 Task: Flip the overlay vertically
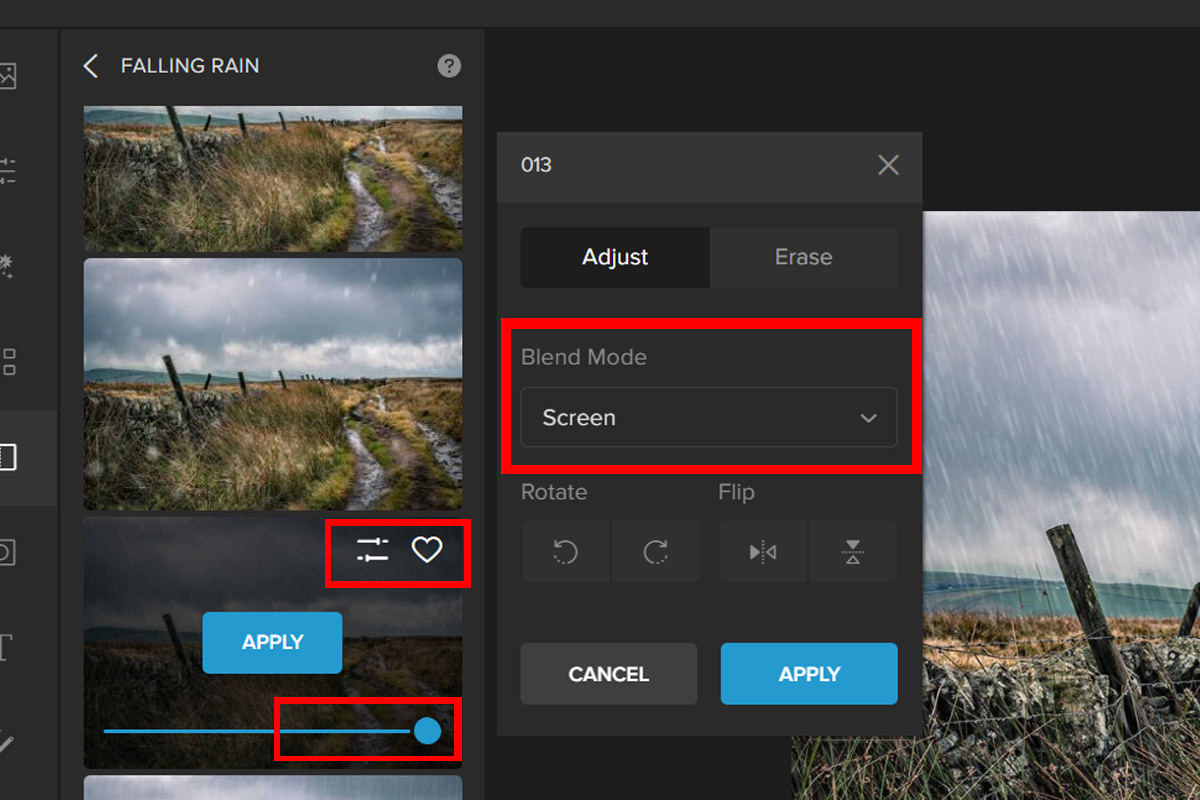point(852,552)
